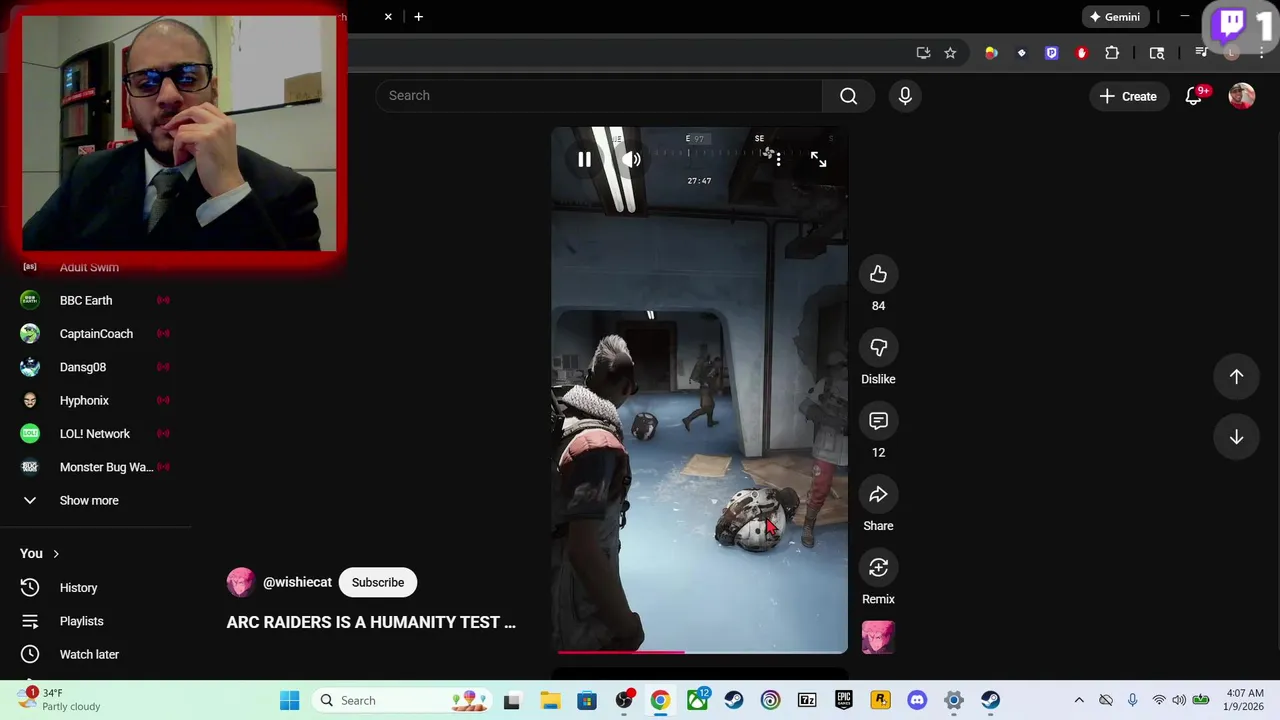Screen dimensions: 1280x720
Task: Open Settings gear in taskbar
Action: pos(954,700)
